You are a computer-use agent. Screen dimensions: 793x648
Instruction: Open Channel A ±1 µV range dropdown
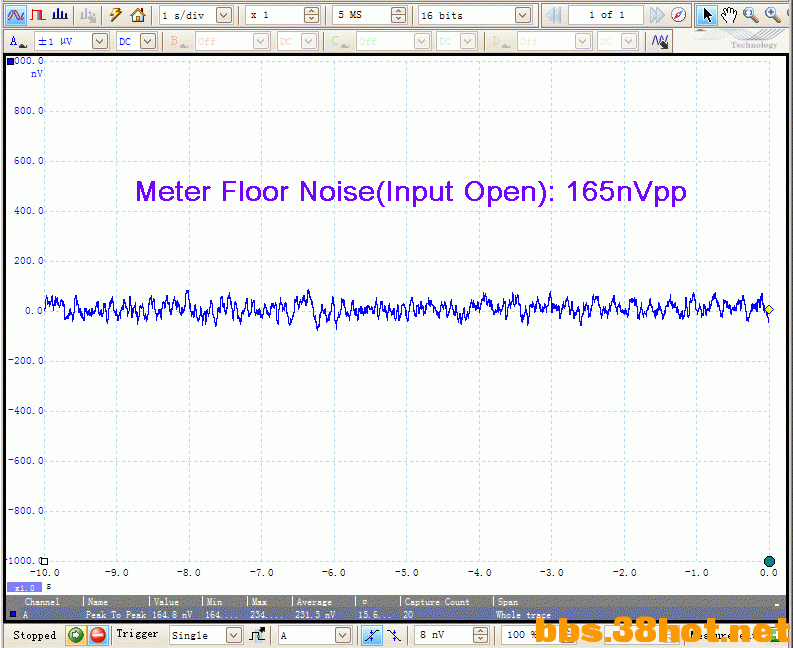coord(100,41)
